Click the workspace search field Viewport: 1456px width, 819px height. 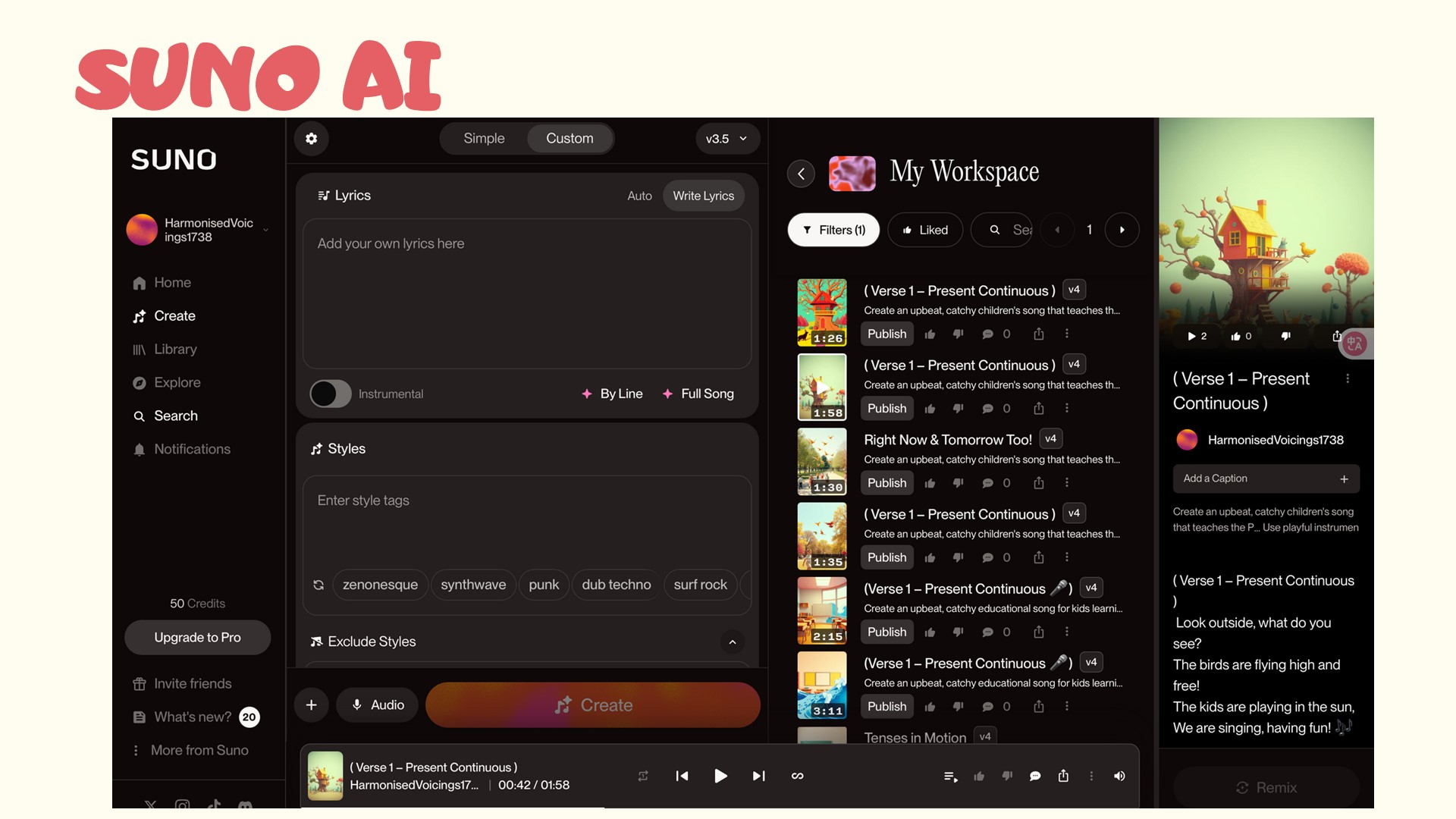(x=1003, y=230)
